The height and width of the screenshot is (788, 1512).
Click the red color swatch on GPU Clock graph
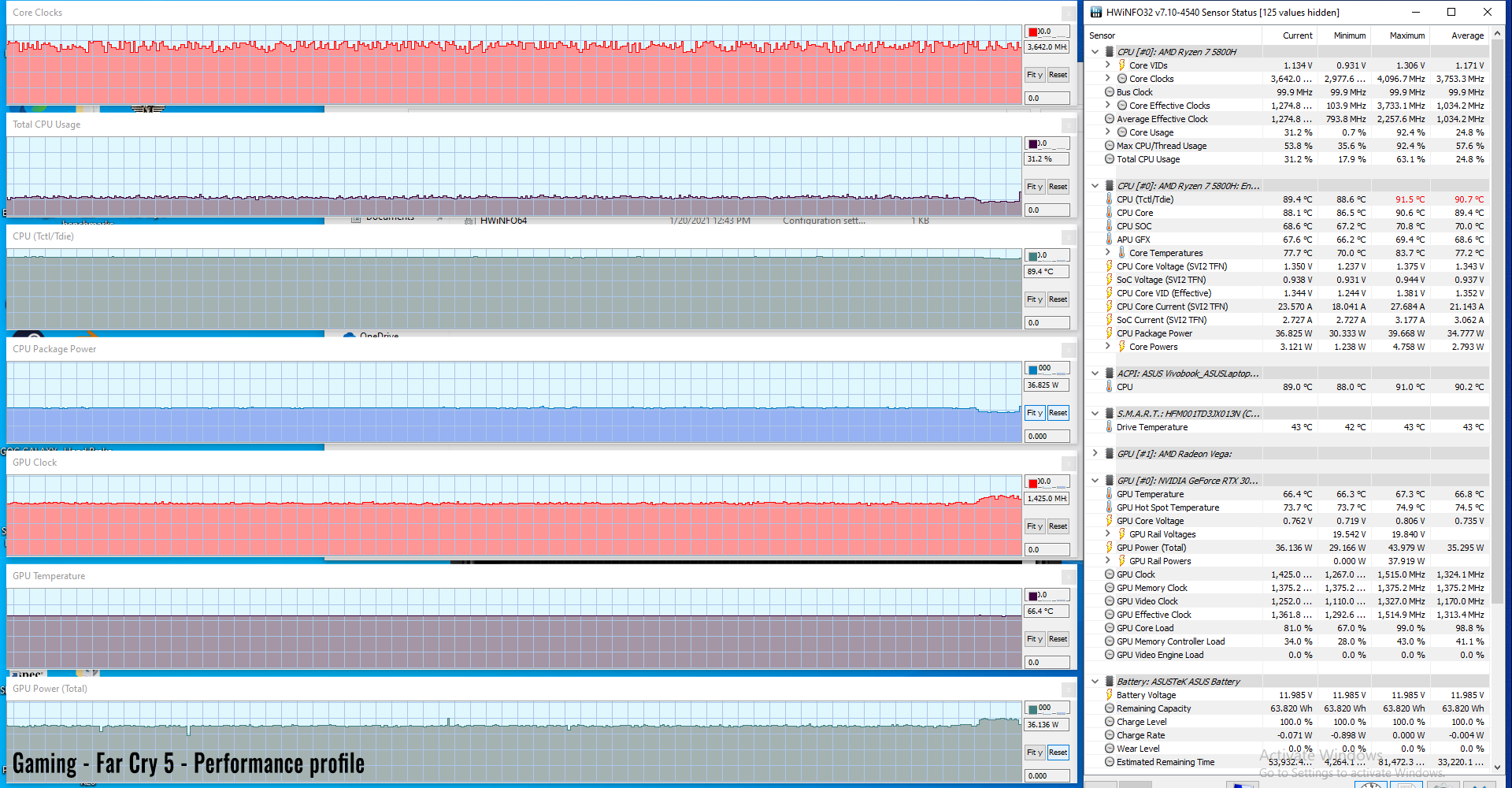[1032, 482]
